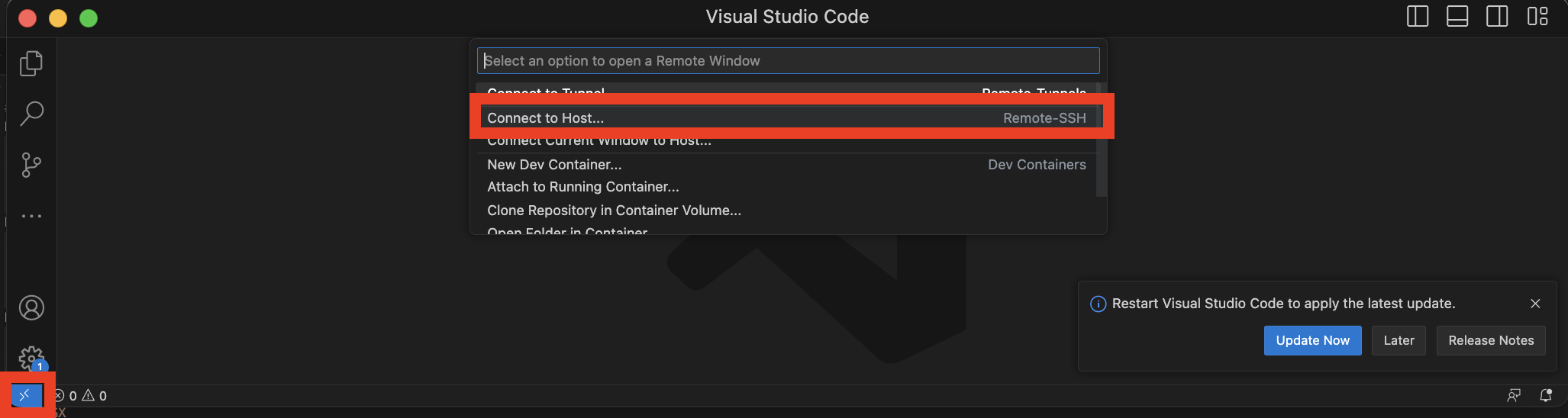The width and height of the screenshot is (1568, 418).
Task: Select New Dev Container... option
Action: 786,165
